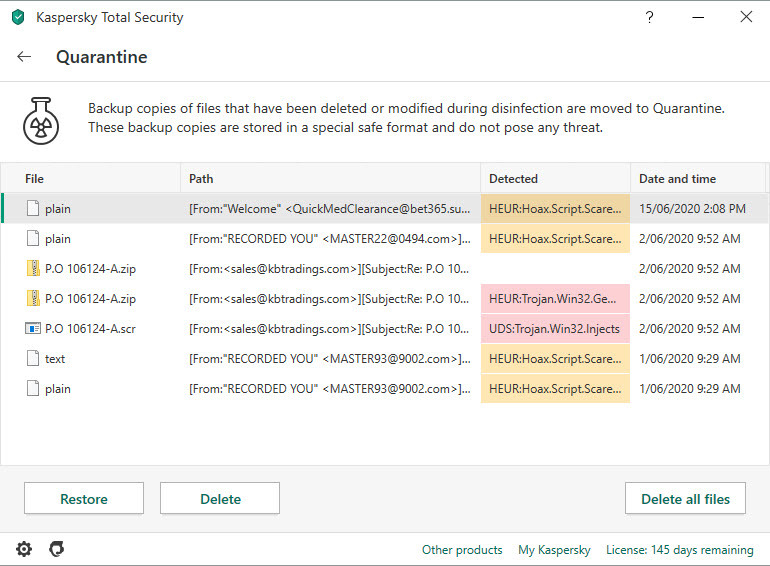This screenshot has height=566, width=770.
Task: Go back using the arrow icon
Action: pyautogui.click(x=24, y=57)
